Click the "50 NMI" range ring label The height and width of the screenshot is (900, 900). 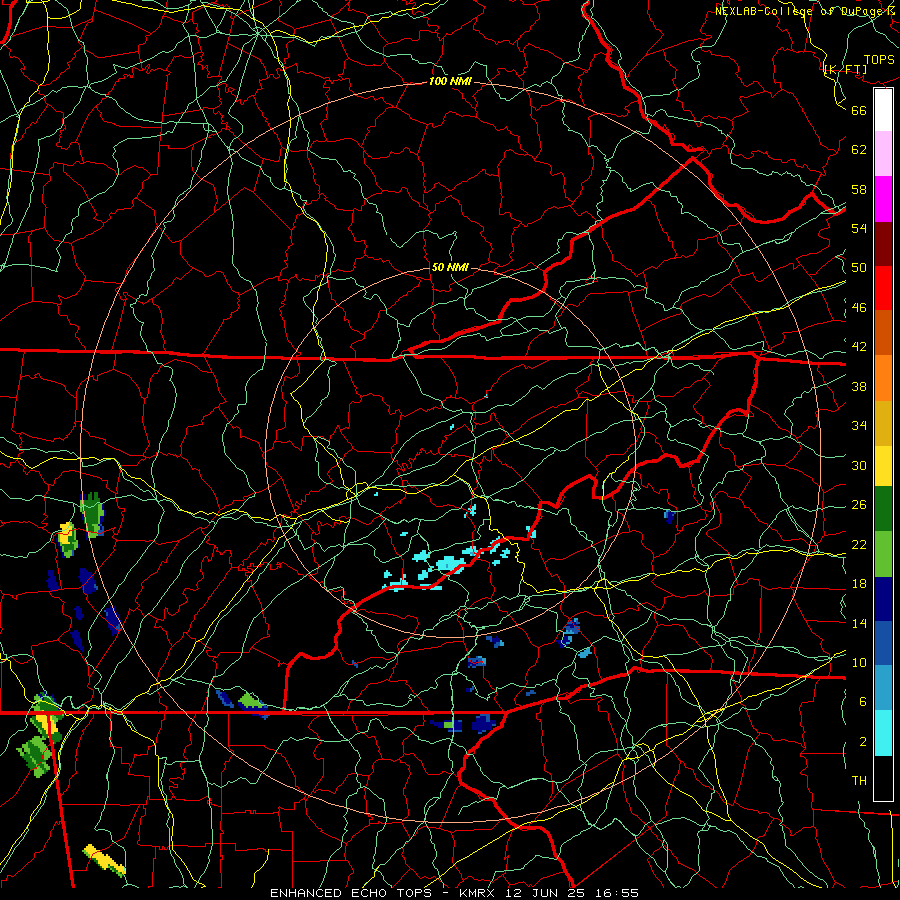pyautogui.click(x=450, y=267)
